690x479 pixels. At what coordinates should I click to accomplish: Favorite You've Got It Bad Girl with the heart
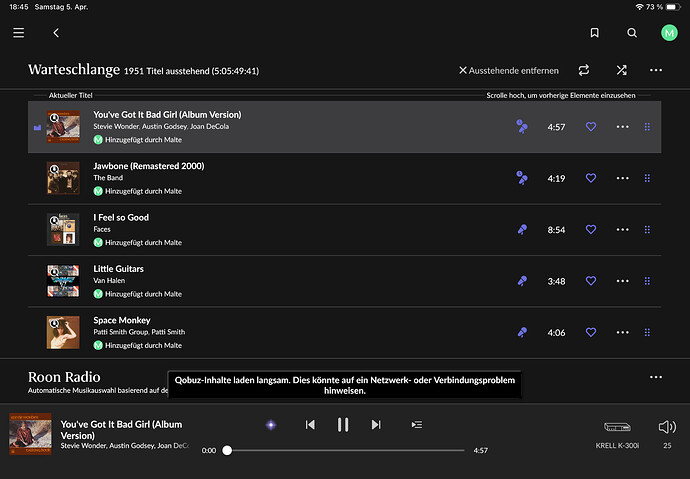591,127
